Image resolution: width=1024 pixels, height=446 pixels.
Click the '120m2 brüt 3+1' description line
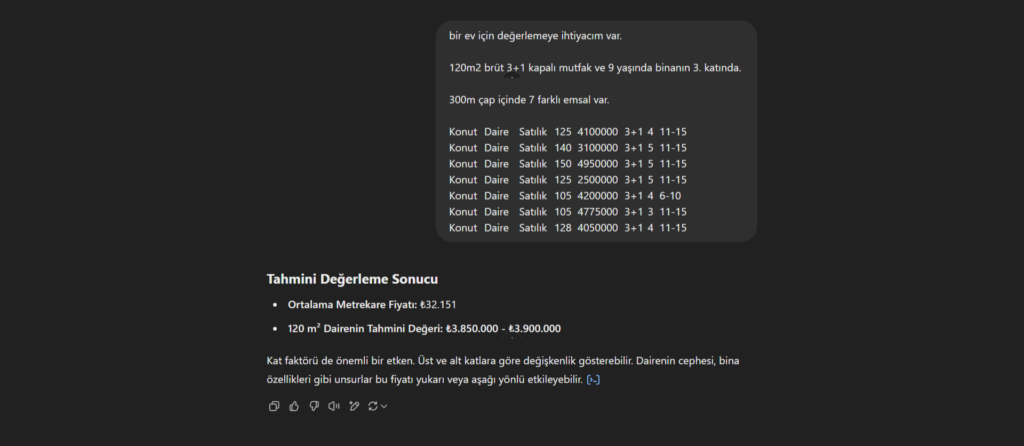point(594,68)
